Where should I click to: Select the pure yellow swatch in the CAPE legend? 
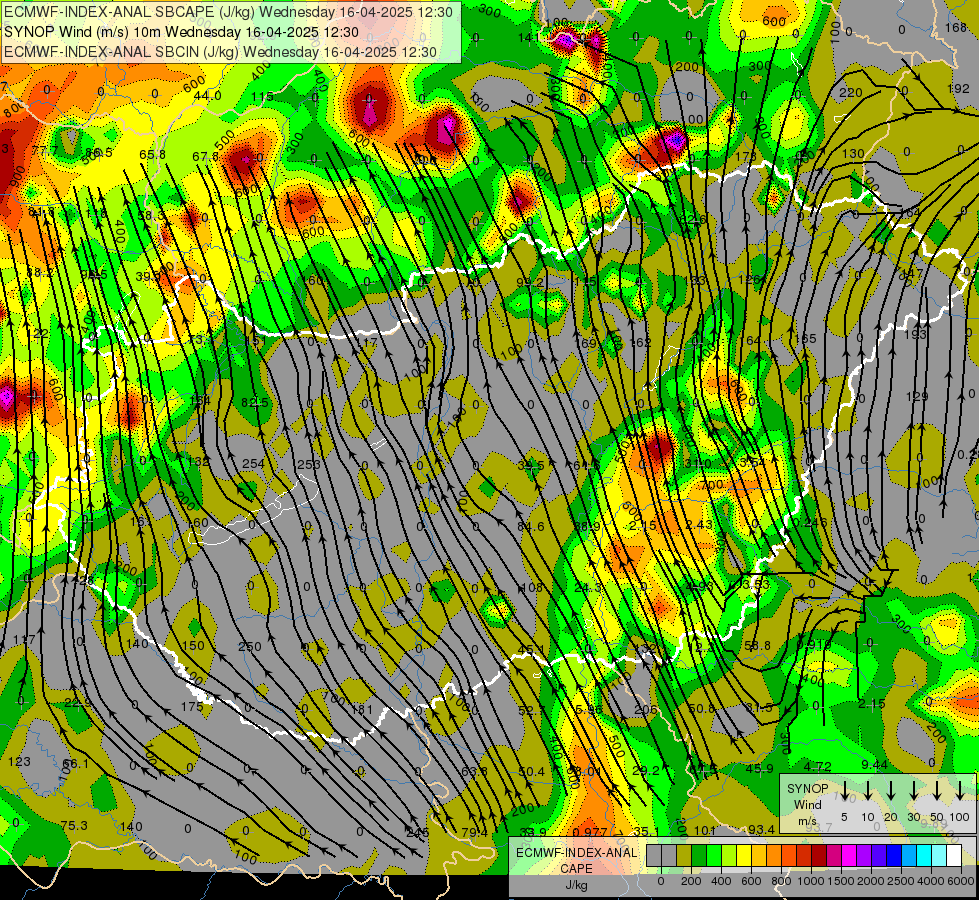click(x=744, y=855)
